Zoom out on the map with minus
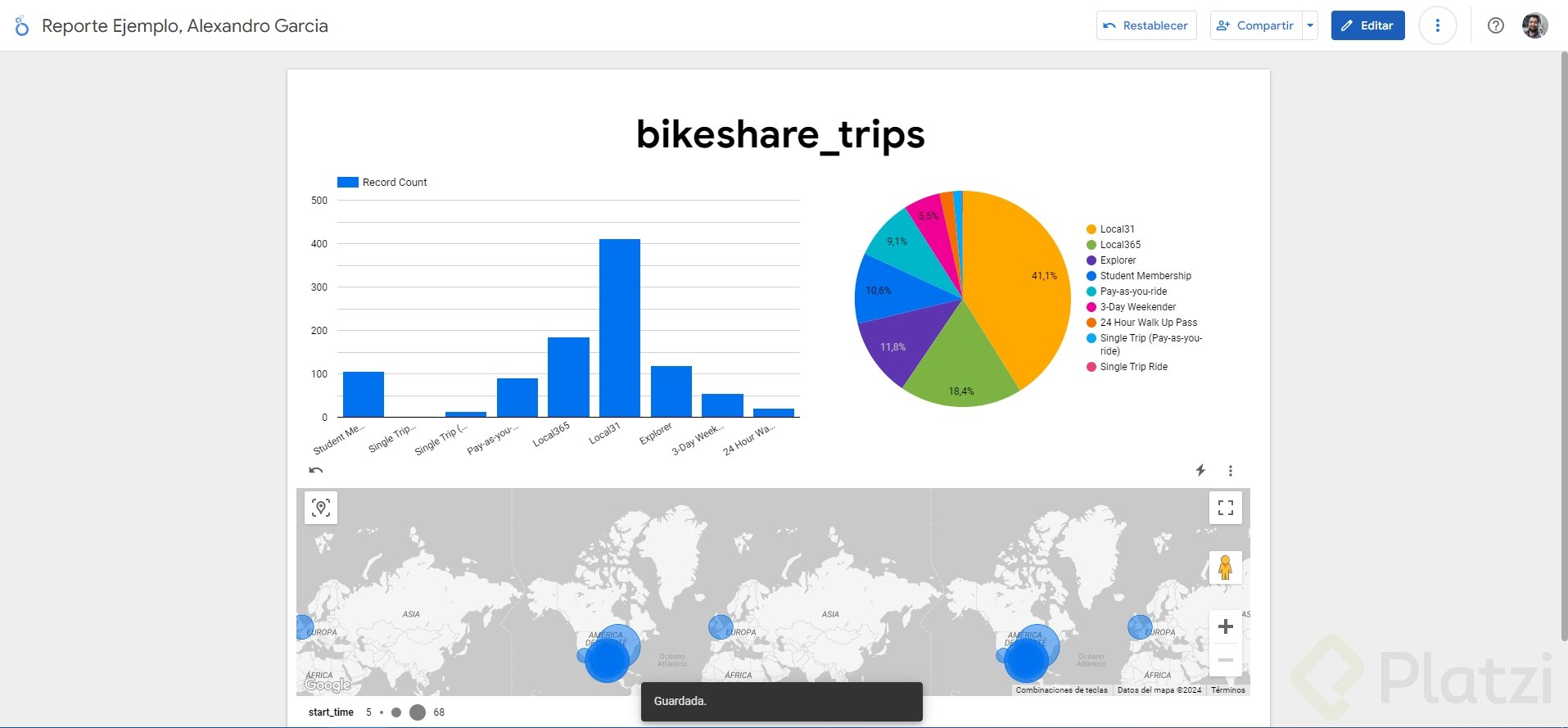This screenshot has width=1568, height=728. tap(1225, 660)
